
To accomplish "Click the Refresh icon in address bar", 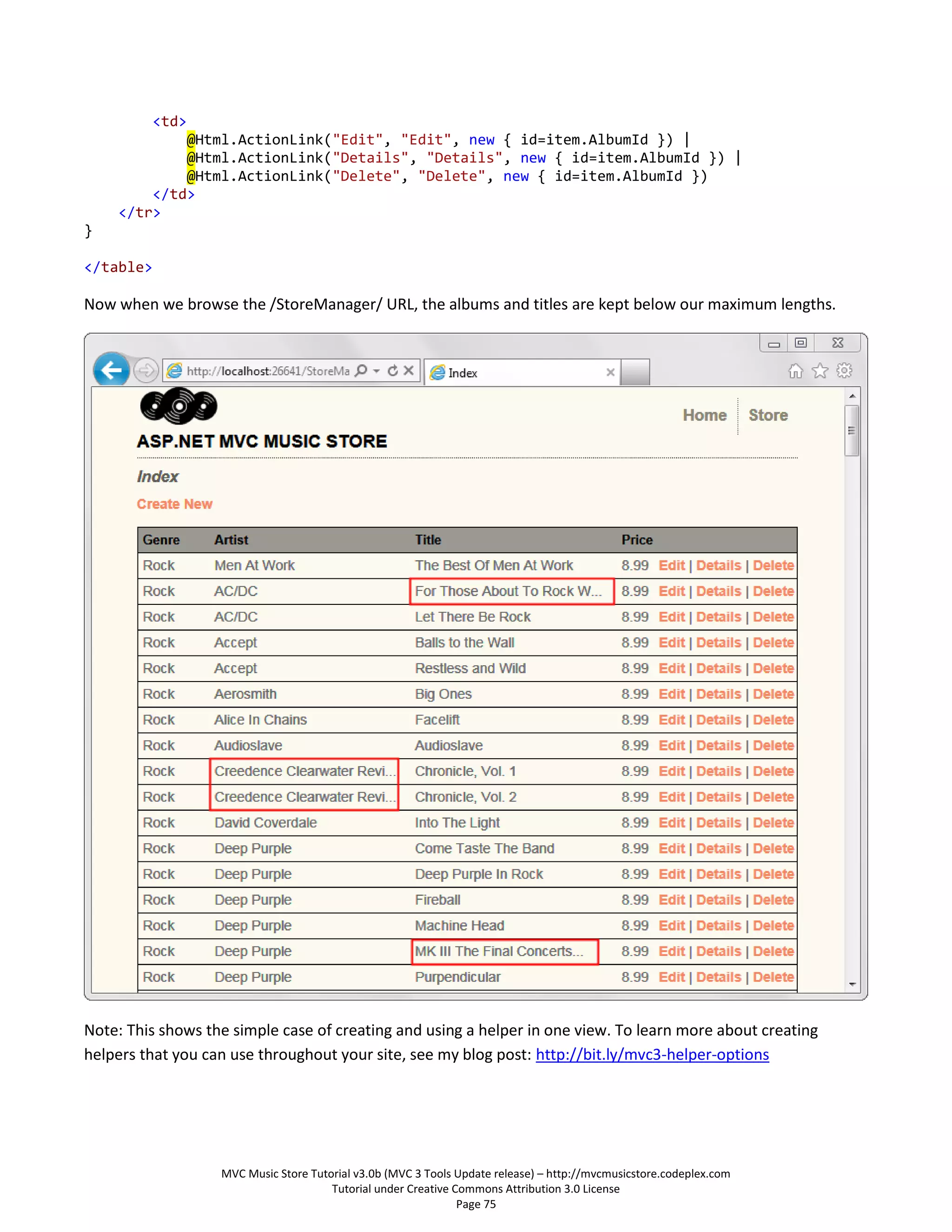I will click(x=393, y=371).
